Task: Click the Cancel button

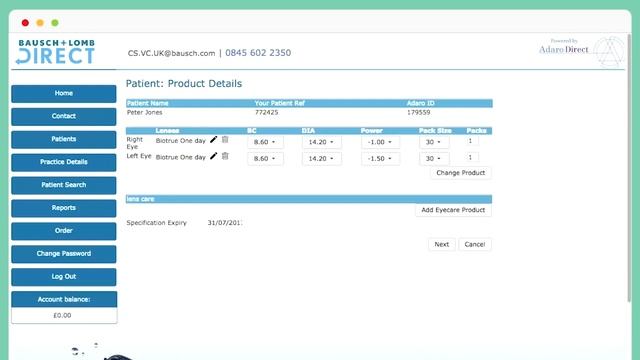Action: [475, 244]
